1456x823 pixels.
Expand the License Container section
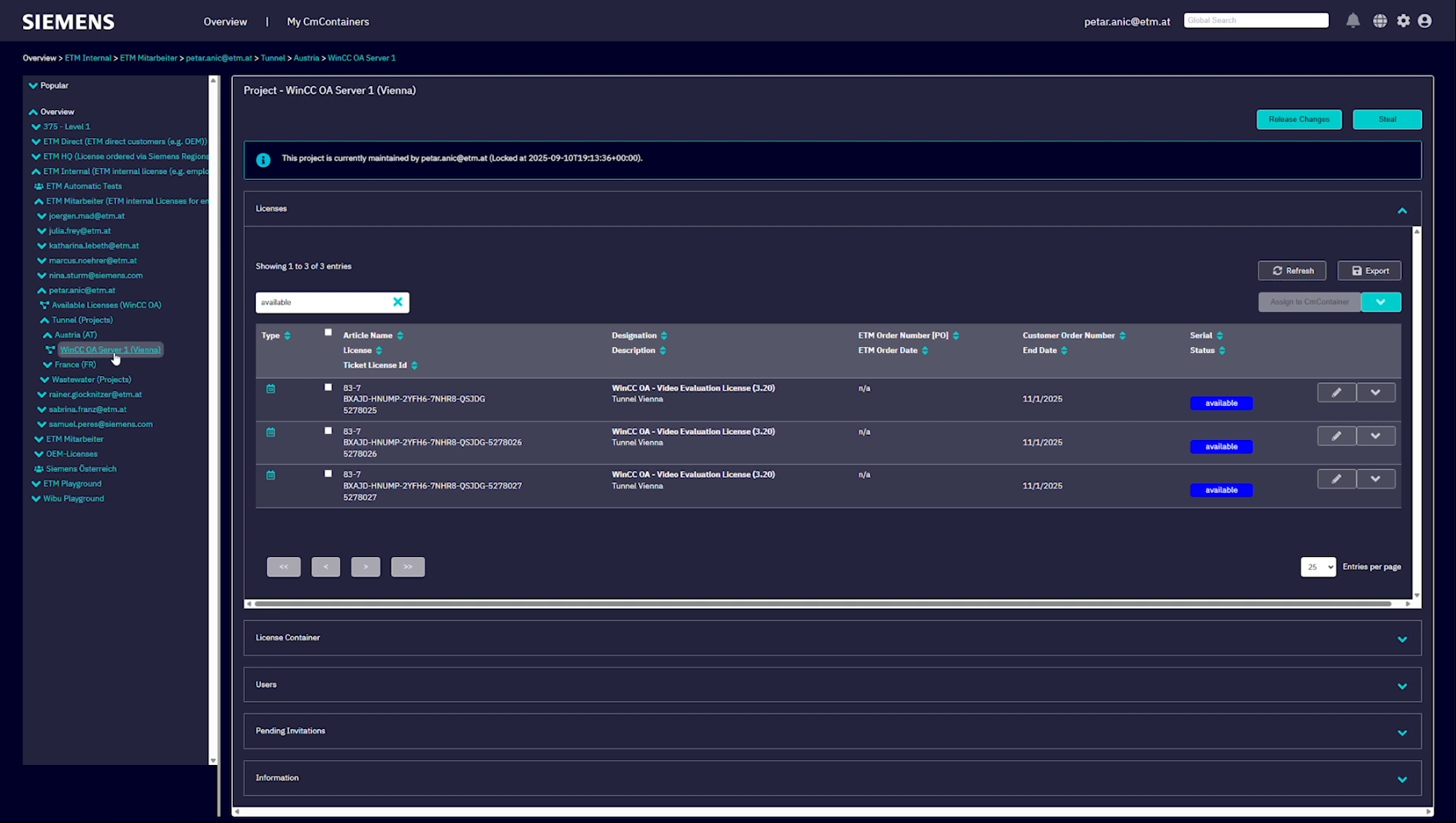pyautogui.click(x=1401, y=639)
